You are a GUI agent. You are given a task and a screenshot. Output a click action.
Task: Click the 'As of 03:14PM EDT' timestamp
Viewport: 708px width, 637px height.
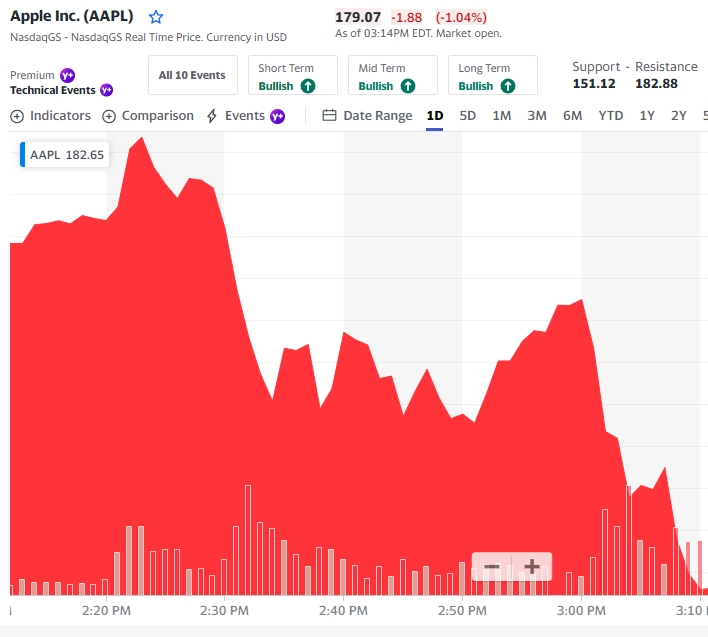click(x=383, y=33)
